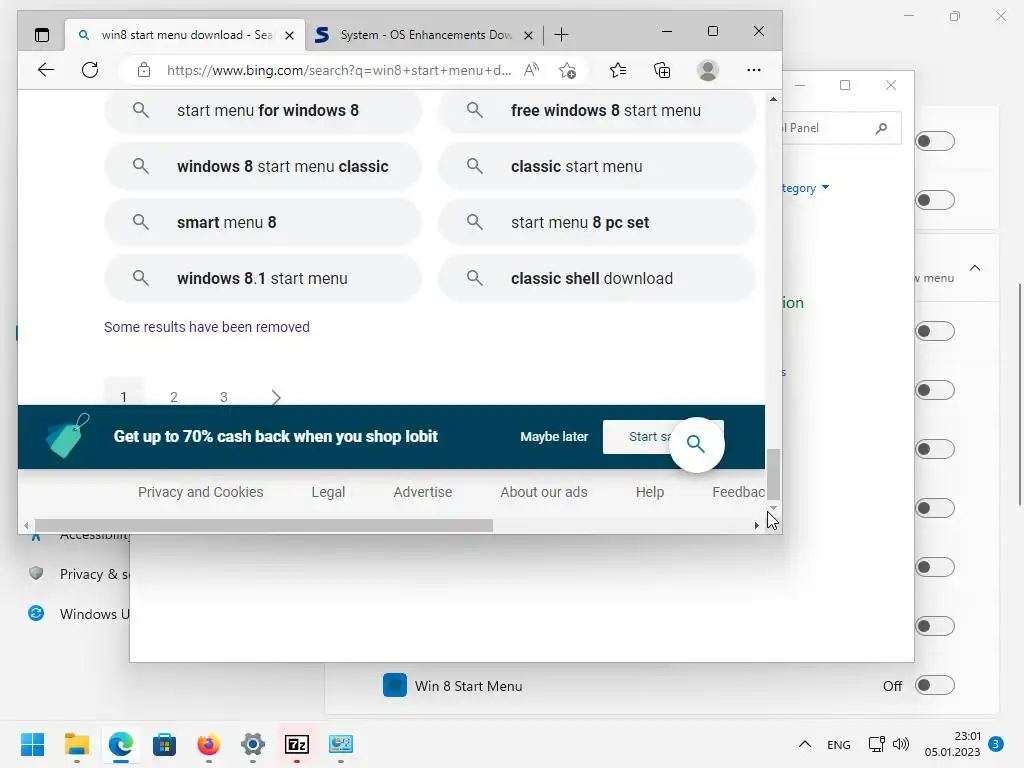Search suggestion 'windows 8.1 start menu'
The width and height of the screenshot is (1024, 768).
point(263,278)
